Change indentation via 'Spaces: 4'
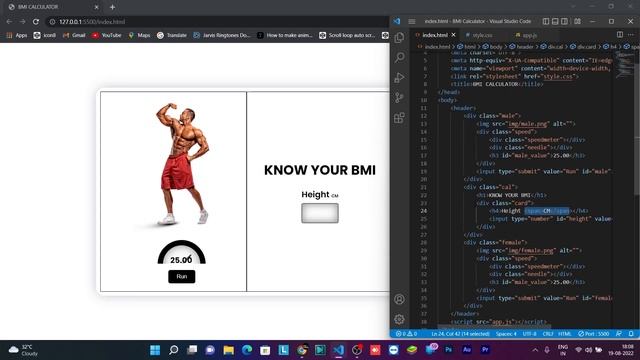640x360 pixels. coord(506,334)
